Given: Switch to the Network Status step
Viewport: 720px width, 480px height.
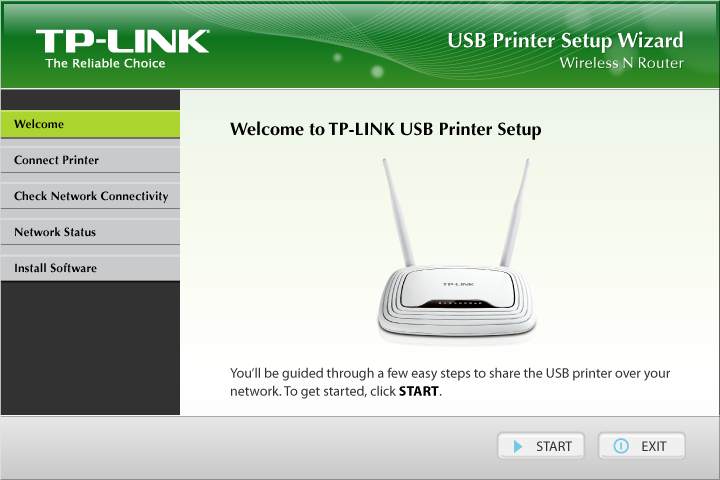Looking at the screenshot, I should click(x=90, y=232).
